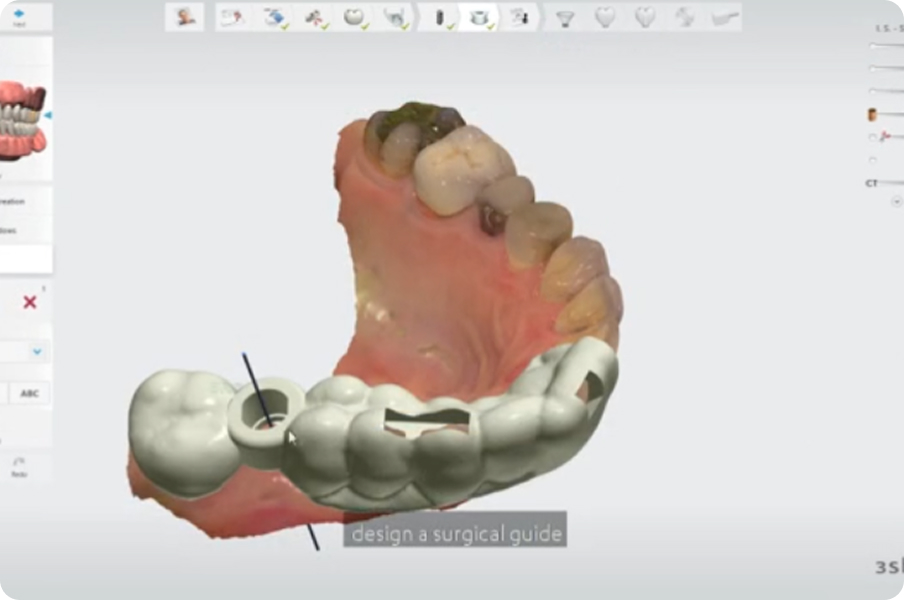Toggle the radio circle next to the pin icon
The height and width of the screenshot is (600, 904).
(x=873, y=137)
